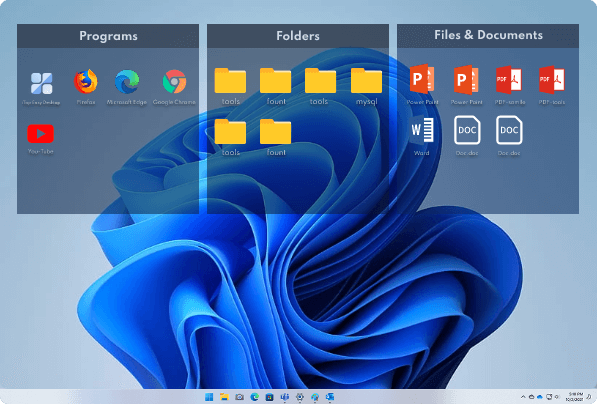This screenshot has width=597, height=404.
Task: Open Settings gear on the taskbar
Action: click(x=300, y=397)
